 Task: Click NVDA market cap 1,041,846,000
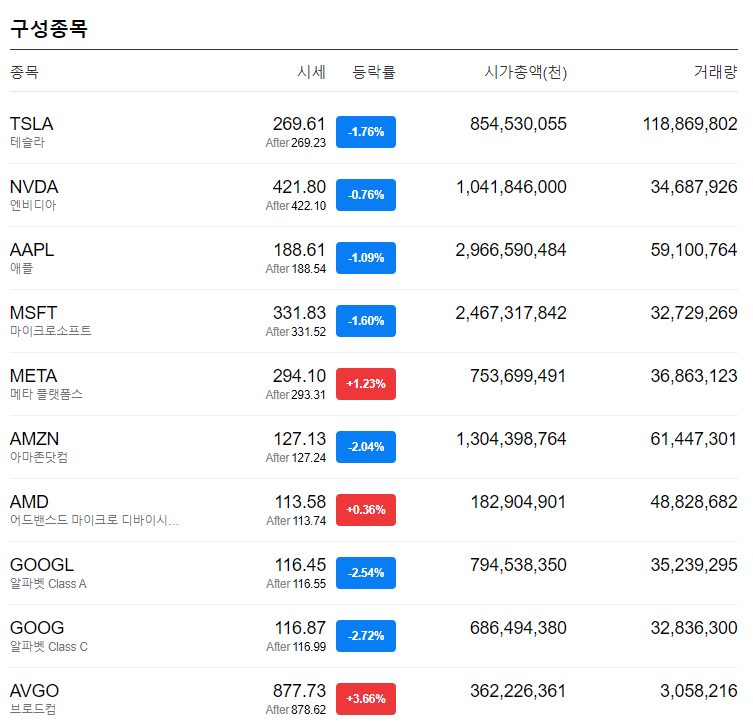[x=511, y=187]
